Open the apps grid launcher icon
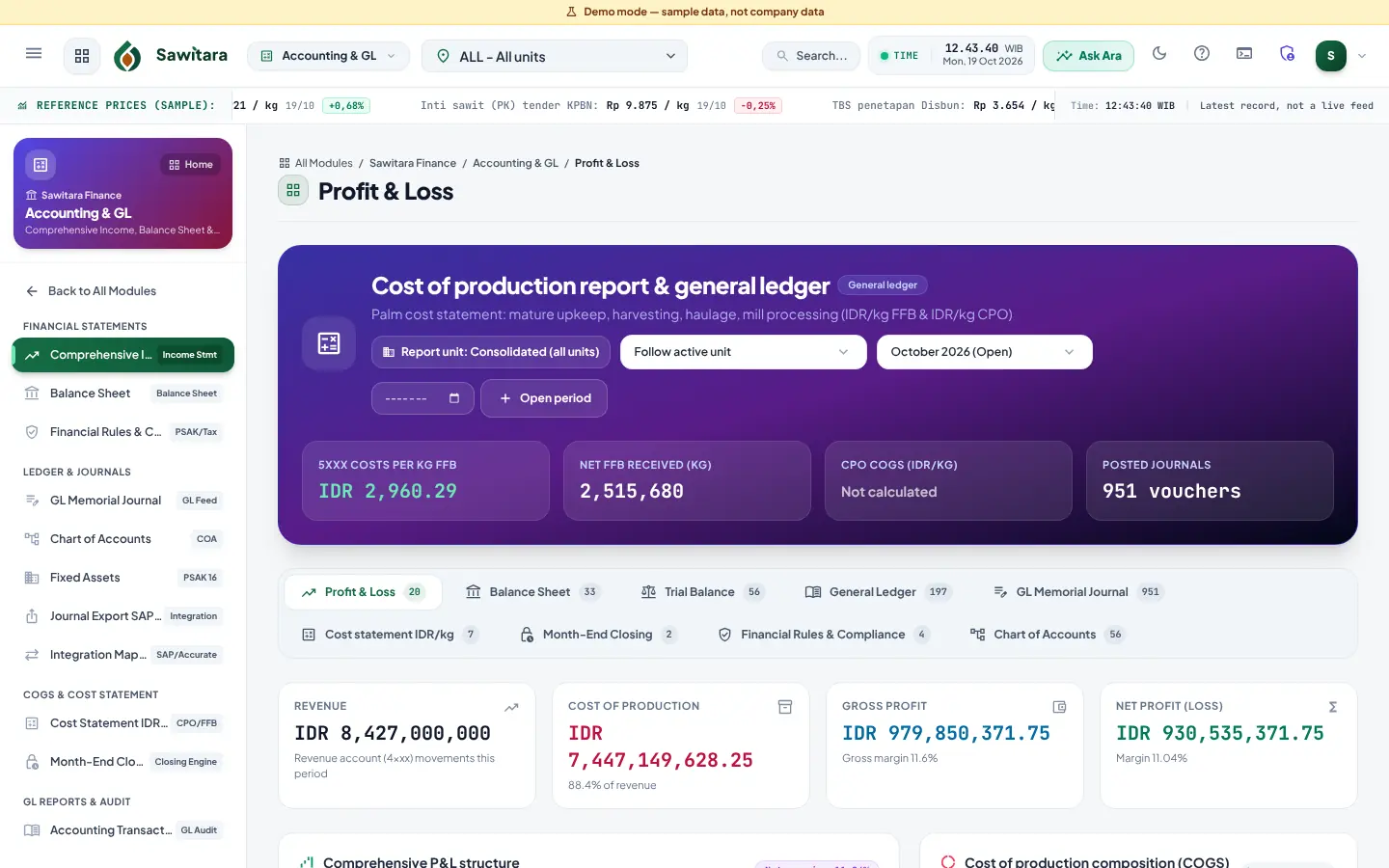This screenshot has width=1389, height=868. [x=82, y=56]
